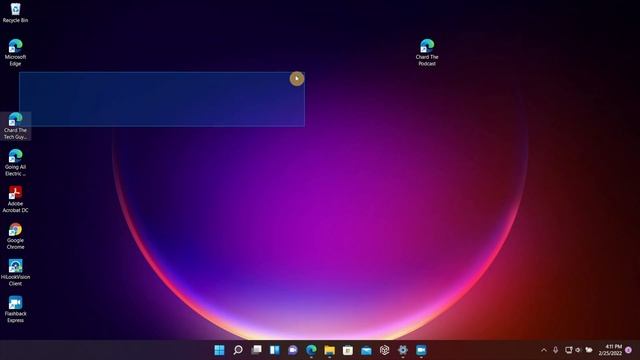Open taskbar Search magnifier
Screen dimensions: 640x360
pos(238,350)
